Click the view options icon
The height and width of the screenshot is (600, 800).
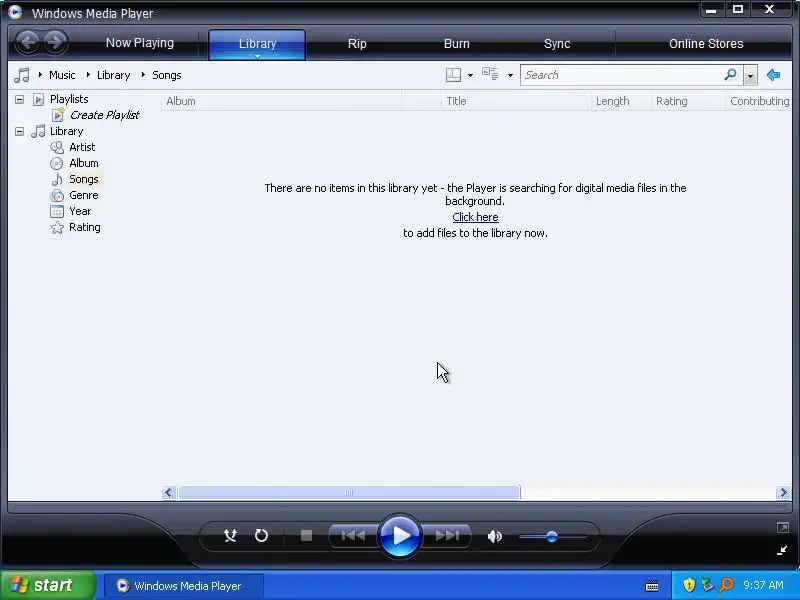(x=490, y=74)
